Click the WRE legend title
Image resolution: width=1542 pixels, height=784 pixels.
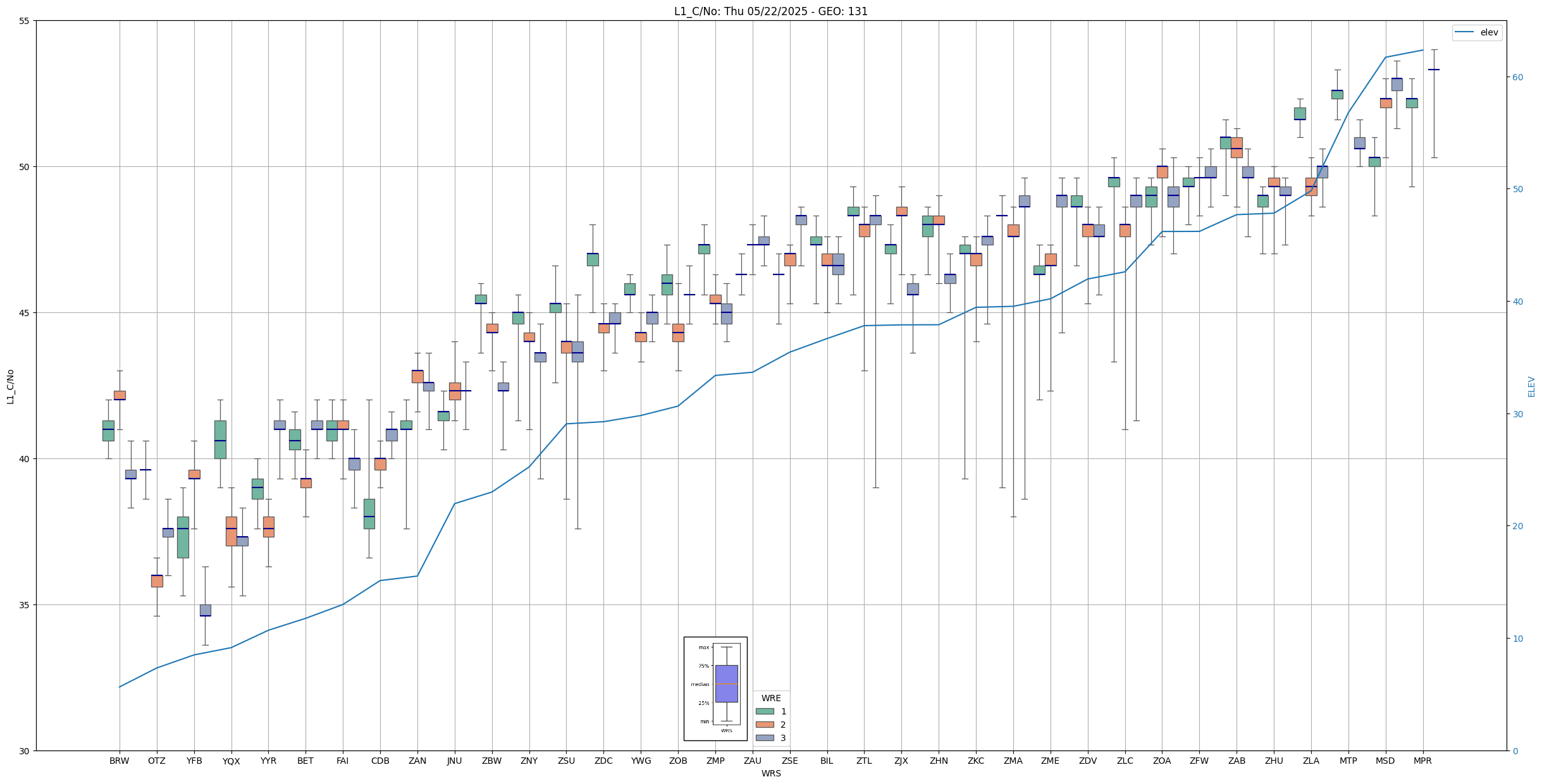tap(771, 698)
